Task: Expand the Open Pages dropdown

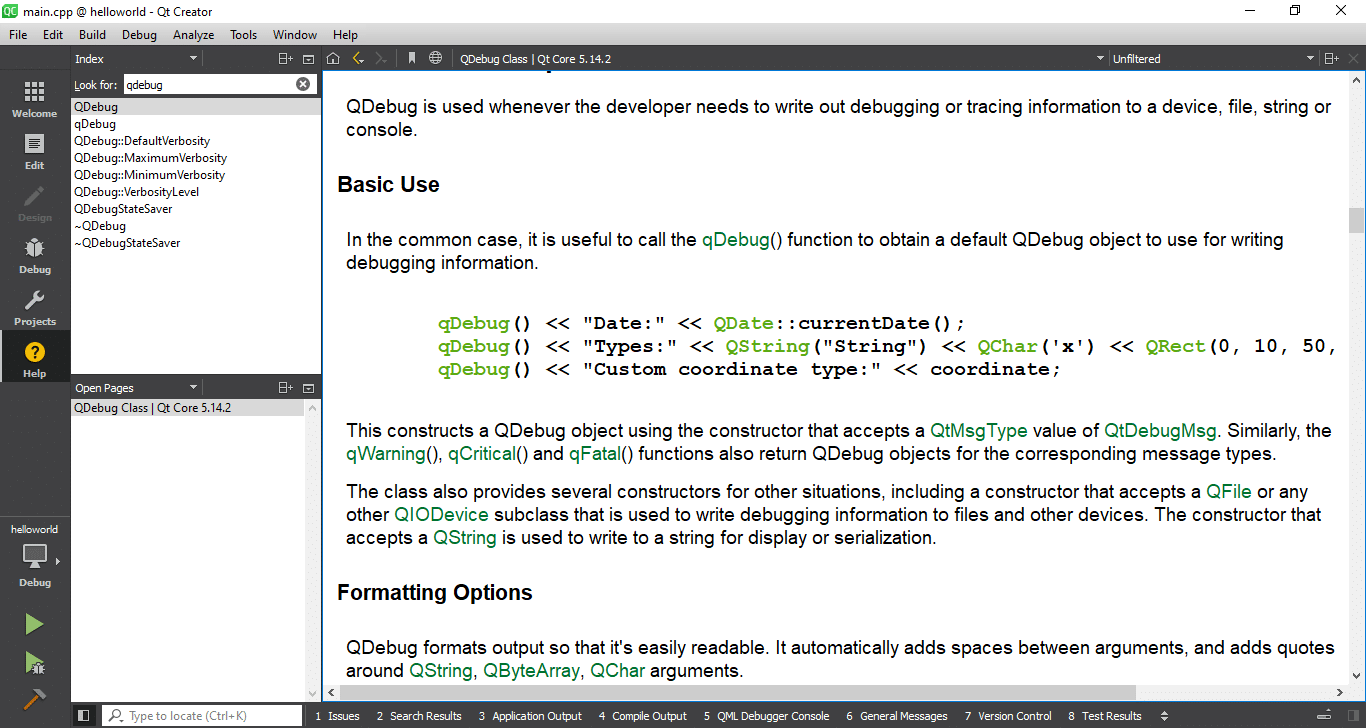Action: tap(193, 388)
